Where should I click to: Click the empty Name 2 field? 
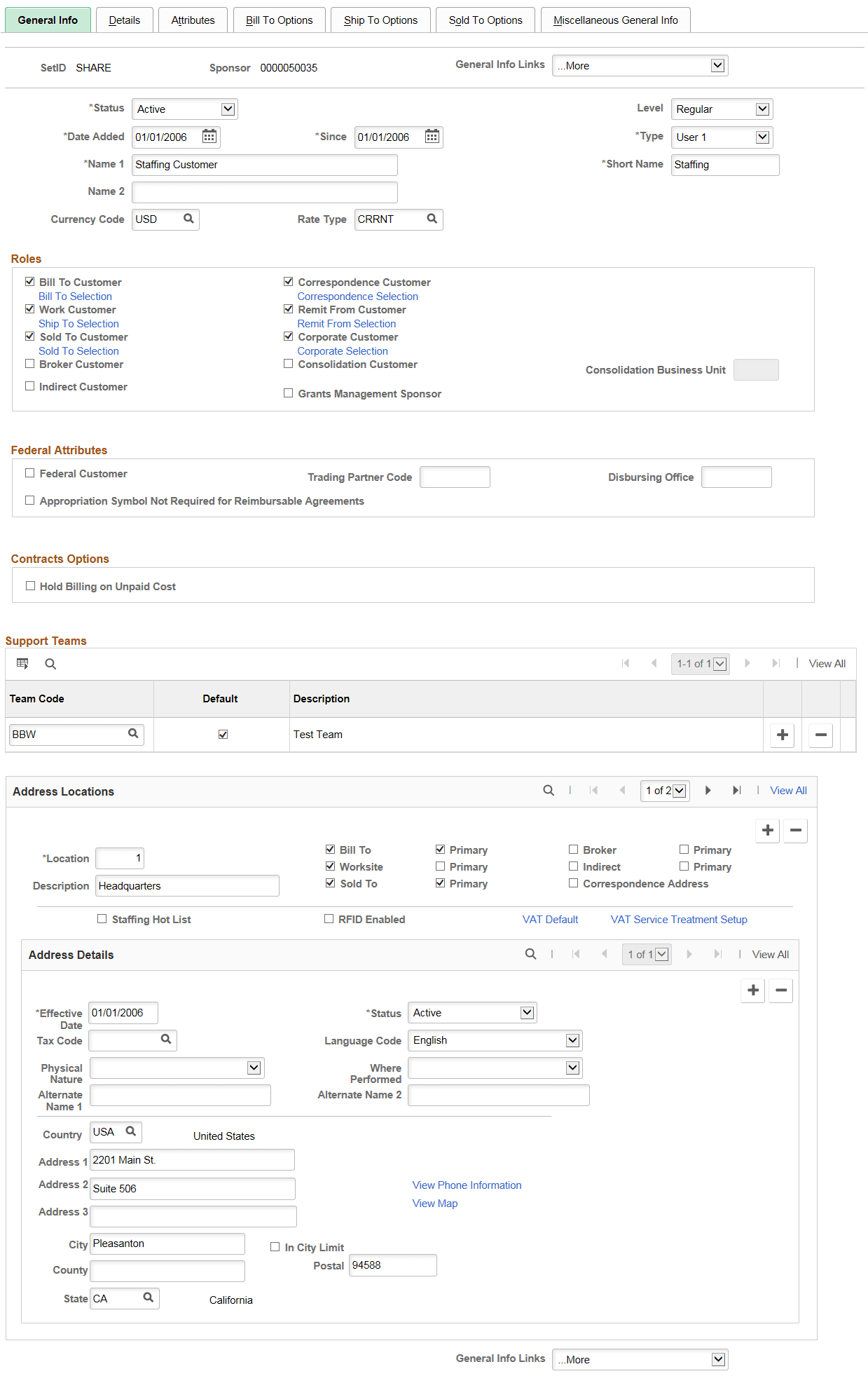coord(265,192)
